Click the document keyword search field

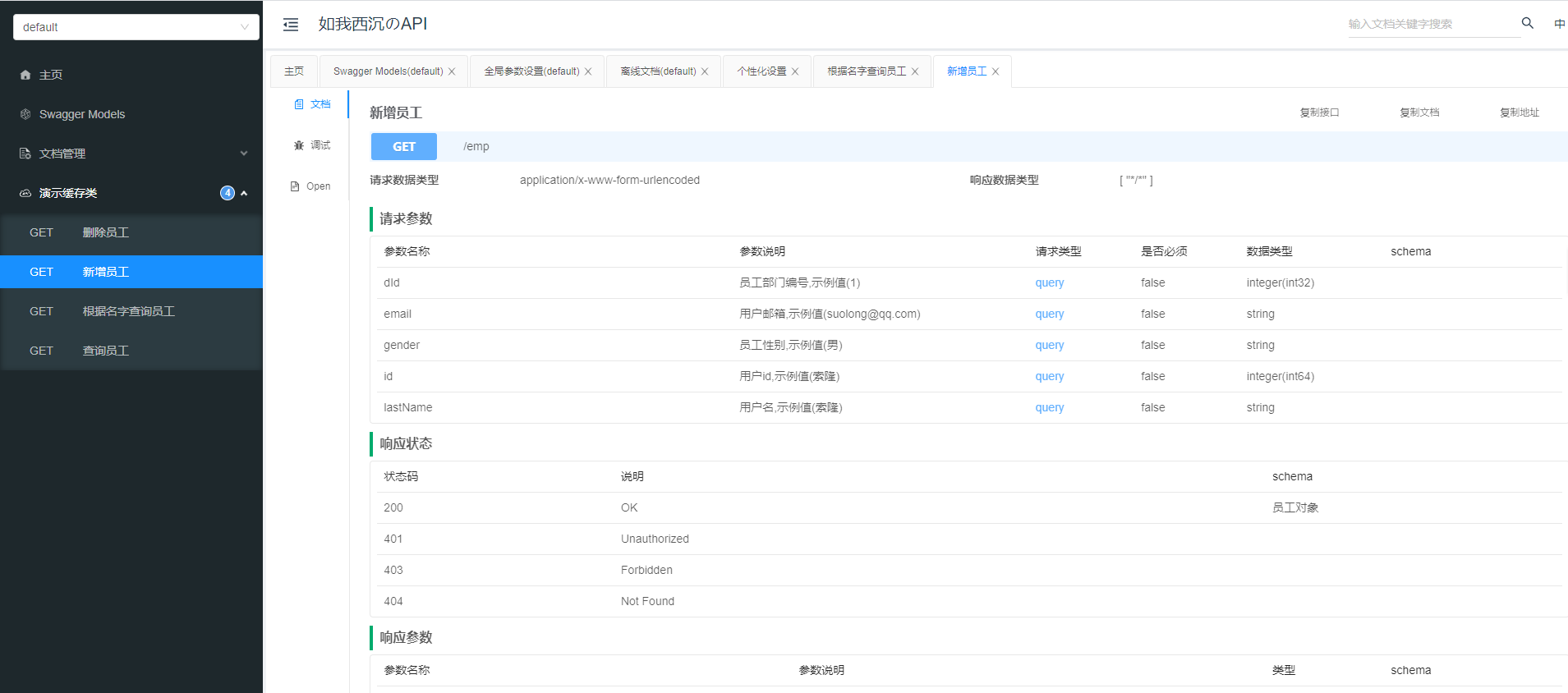[1433, 24]
